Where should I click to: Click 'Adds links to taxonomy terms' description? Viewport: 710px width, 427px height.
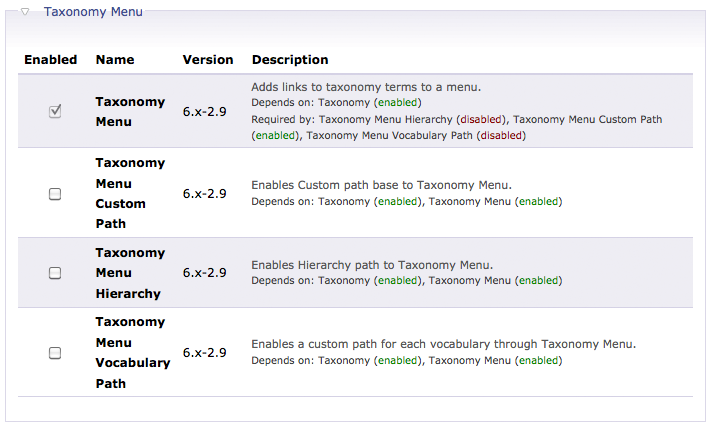click(366, 88)
